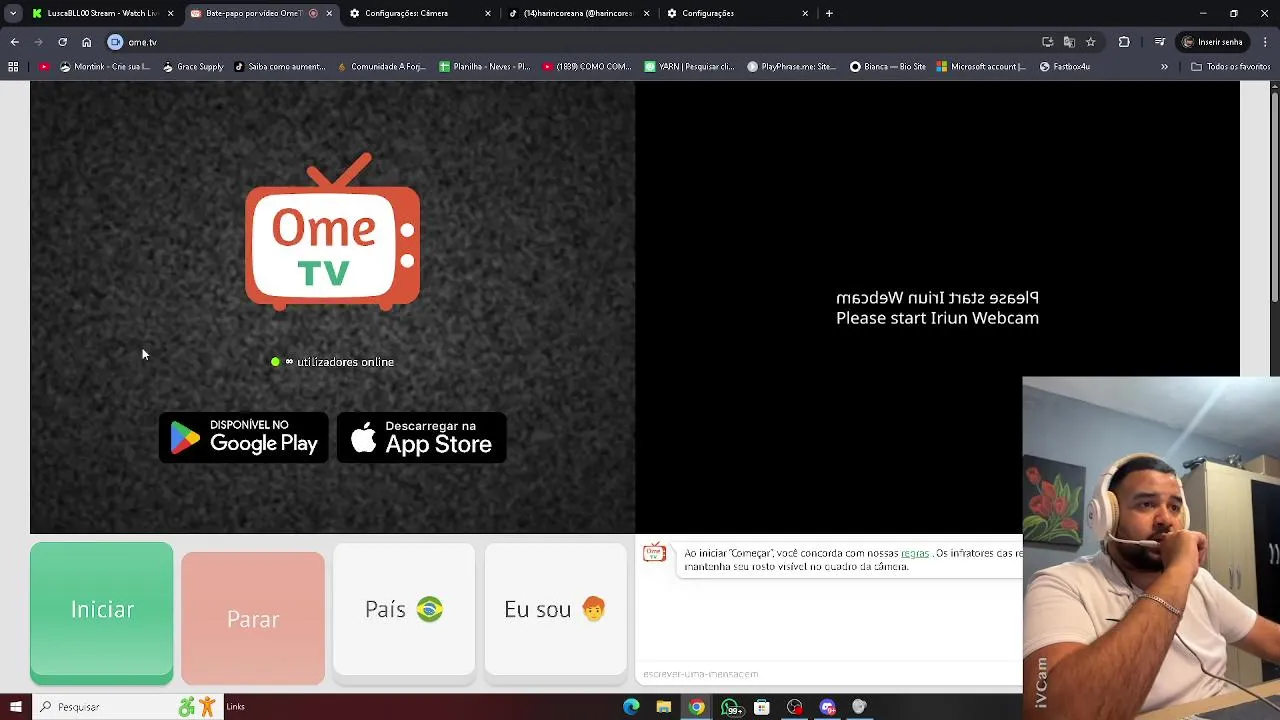Open PlayPhrase.me bookmark
Screen dimensions: 1280x720
pos(791,67)
